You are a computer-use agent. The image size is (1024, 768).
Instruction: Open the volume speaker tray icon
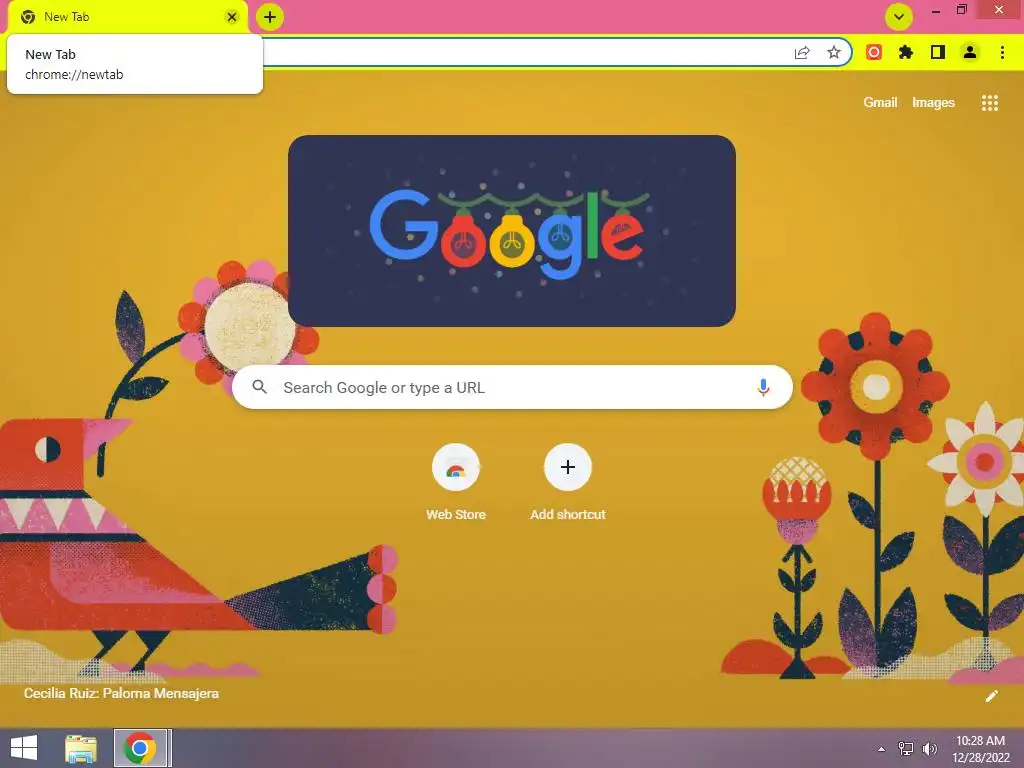tap(929, 749)
